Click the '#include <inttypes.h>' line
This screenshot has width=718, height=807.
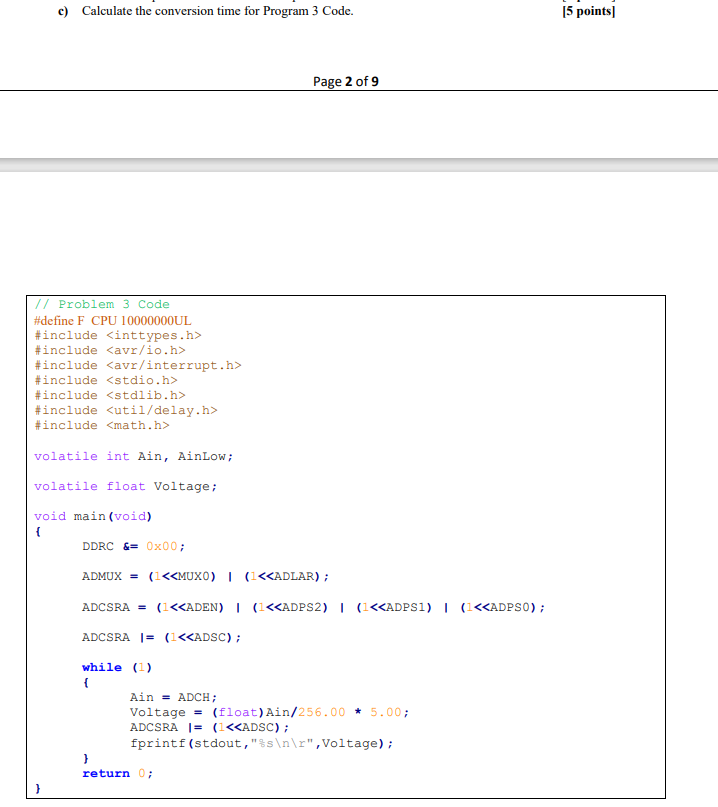(x=118, y=336)
